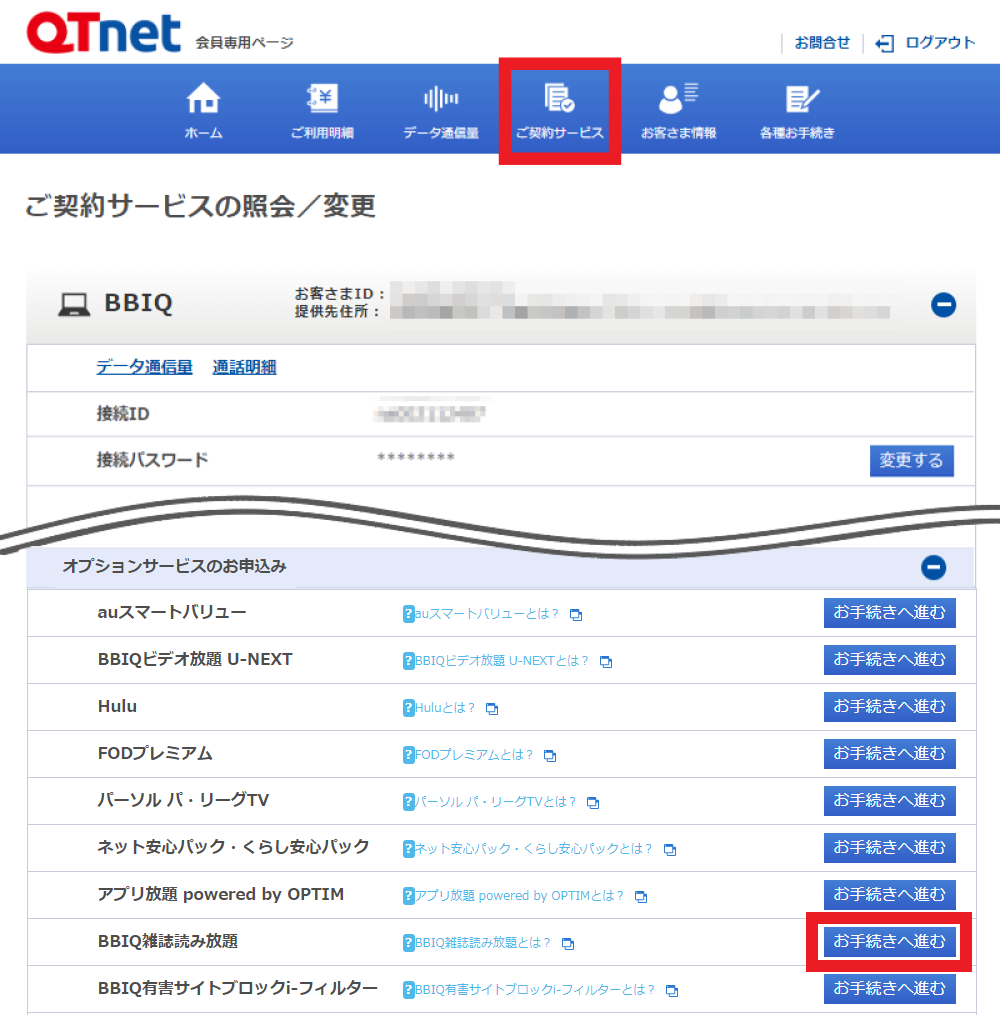
Task: Click 変更する for connection password
Action: 911,461
